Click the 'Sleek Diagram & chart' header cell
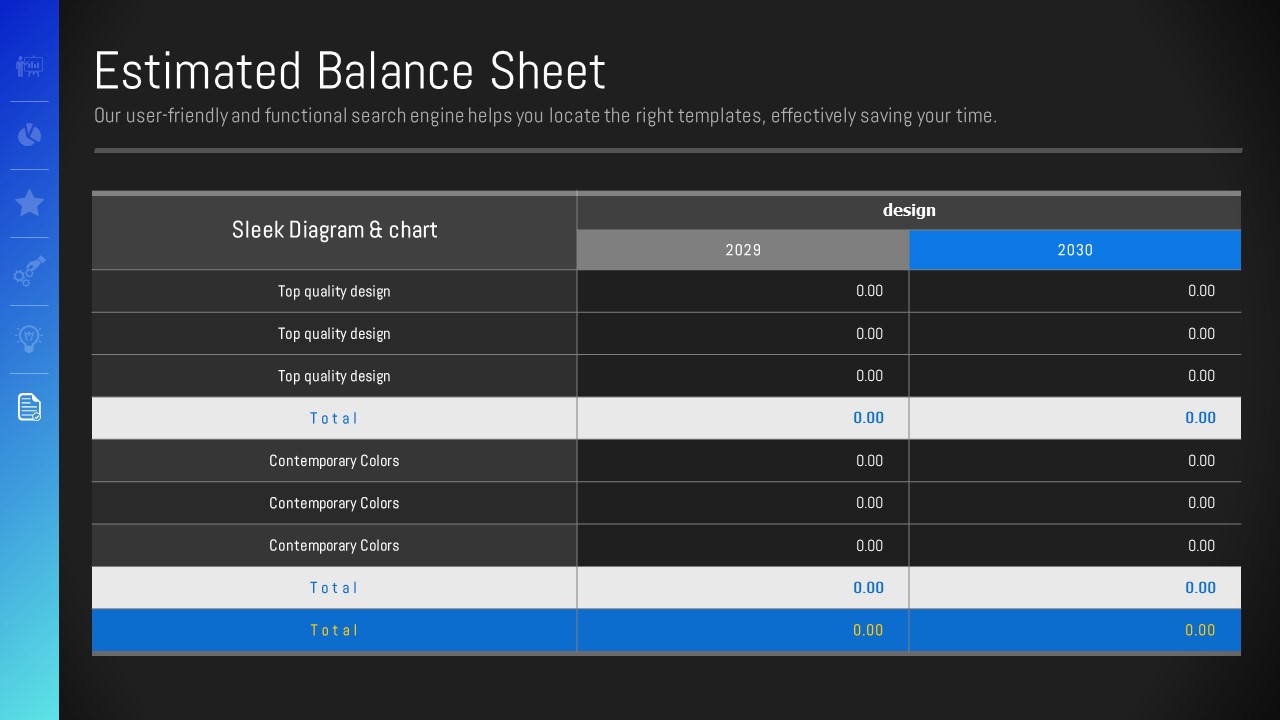Screen dimensions: 1280x720 334,230
